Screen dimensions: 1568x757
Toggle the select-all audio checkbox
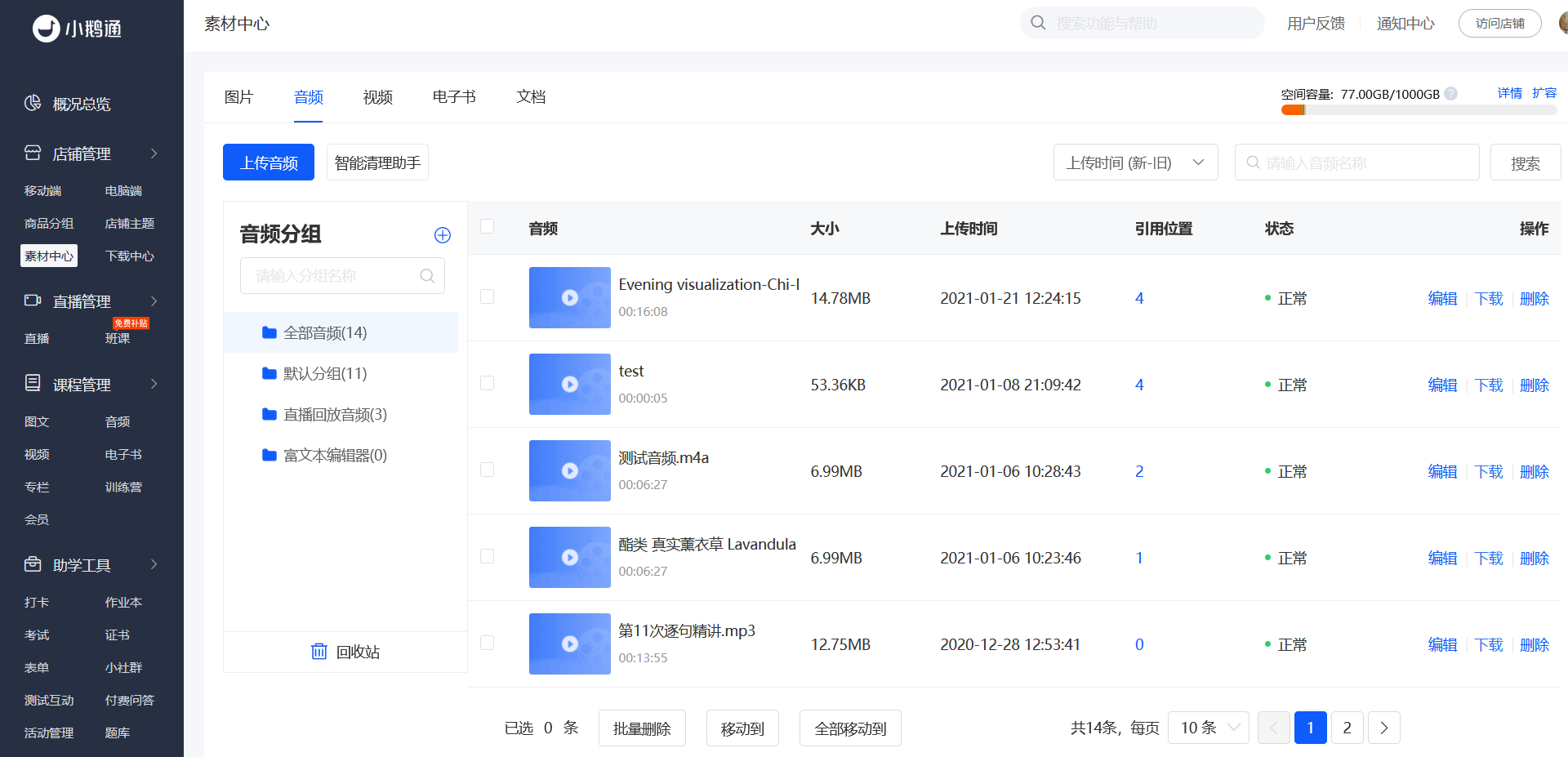(488, 227)
